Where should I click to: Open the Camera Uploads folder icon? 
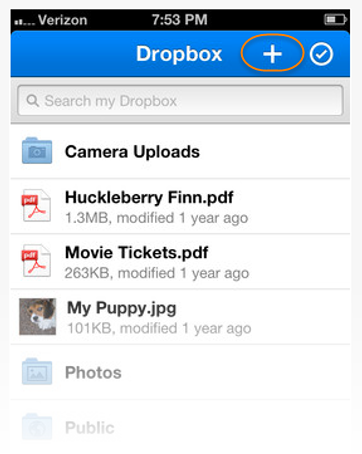pos(37,151)
